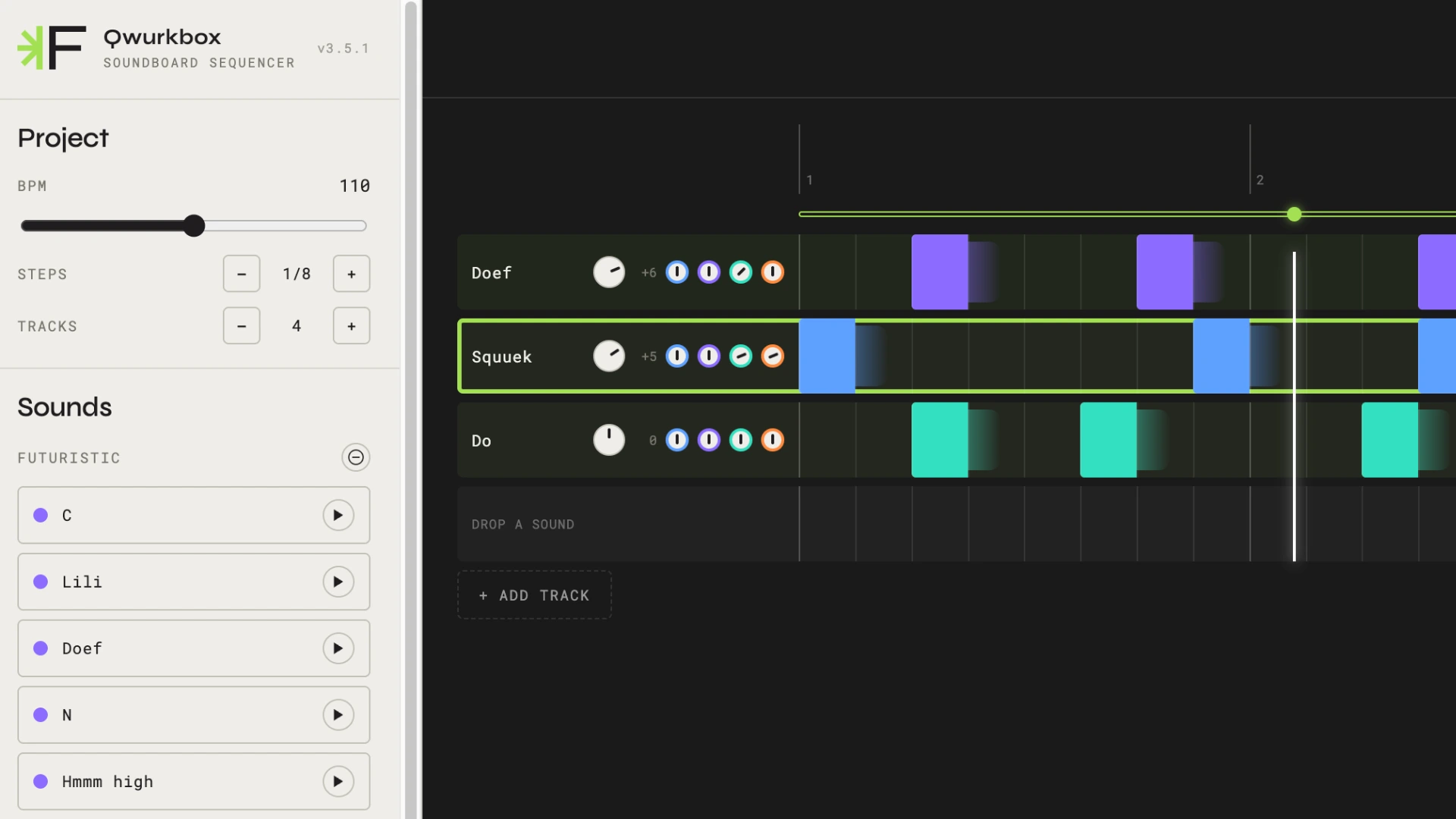Click the Do track volume knob
The height and width of the screenshot is (819, 1456).
609,440
